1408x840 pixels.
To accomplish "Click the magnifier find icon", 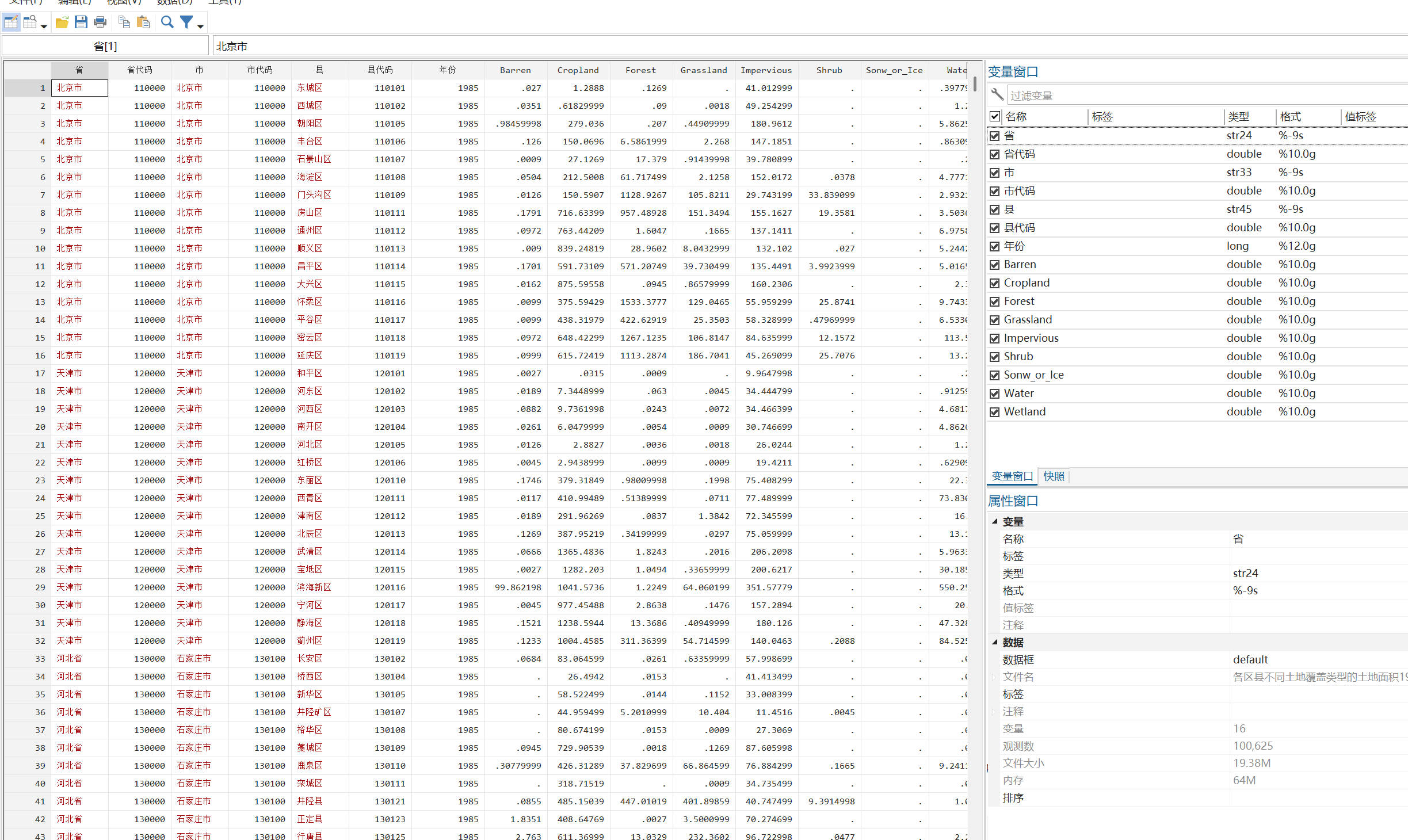I will pos(167,22).
